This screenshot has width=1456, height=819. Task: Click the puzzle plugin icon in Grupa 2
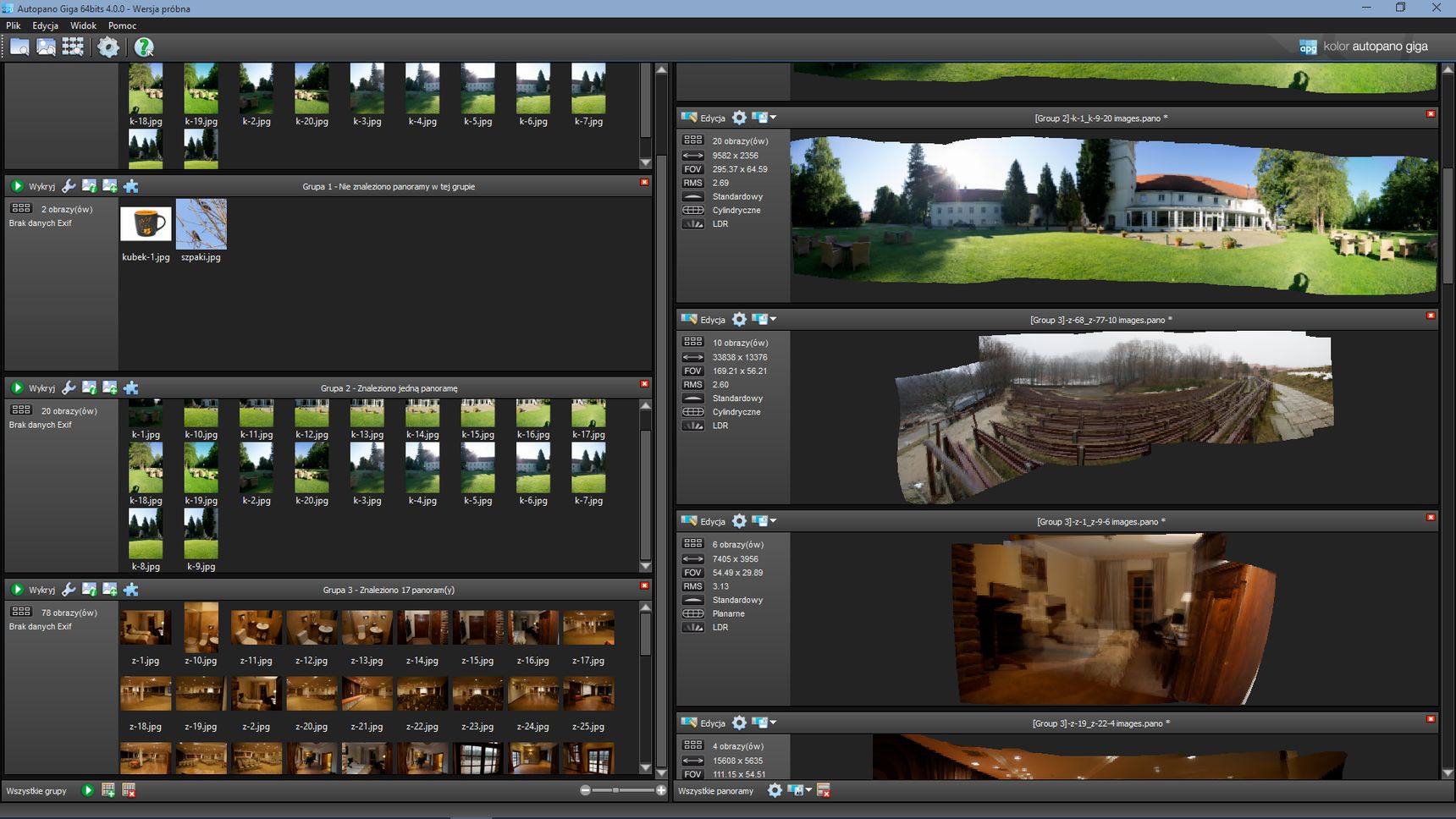pyautogui.click(x=130, y=388)
